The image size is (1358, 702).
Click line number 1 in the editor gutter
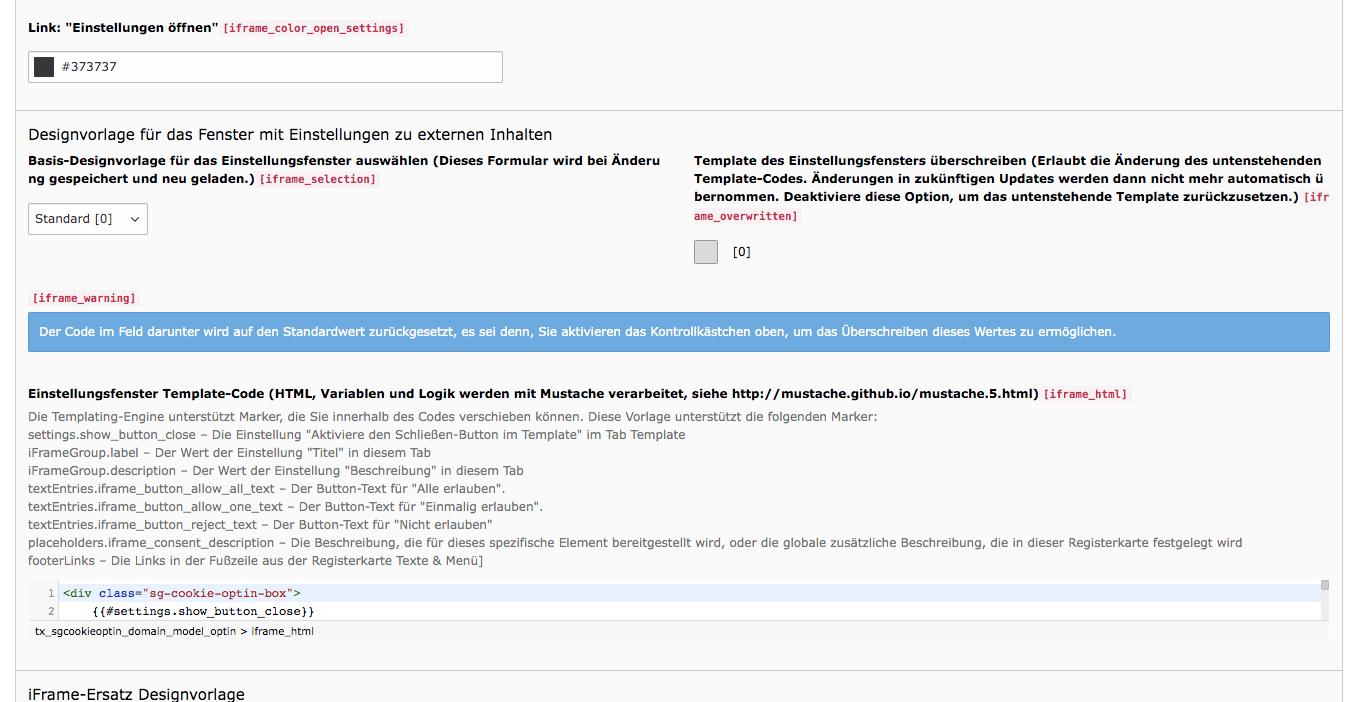pyautogui.click(x=50, y=593)
